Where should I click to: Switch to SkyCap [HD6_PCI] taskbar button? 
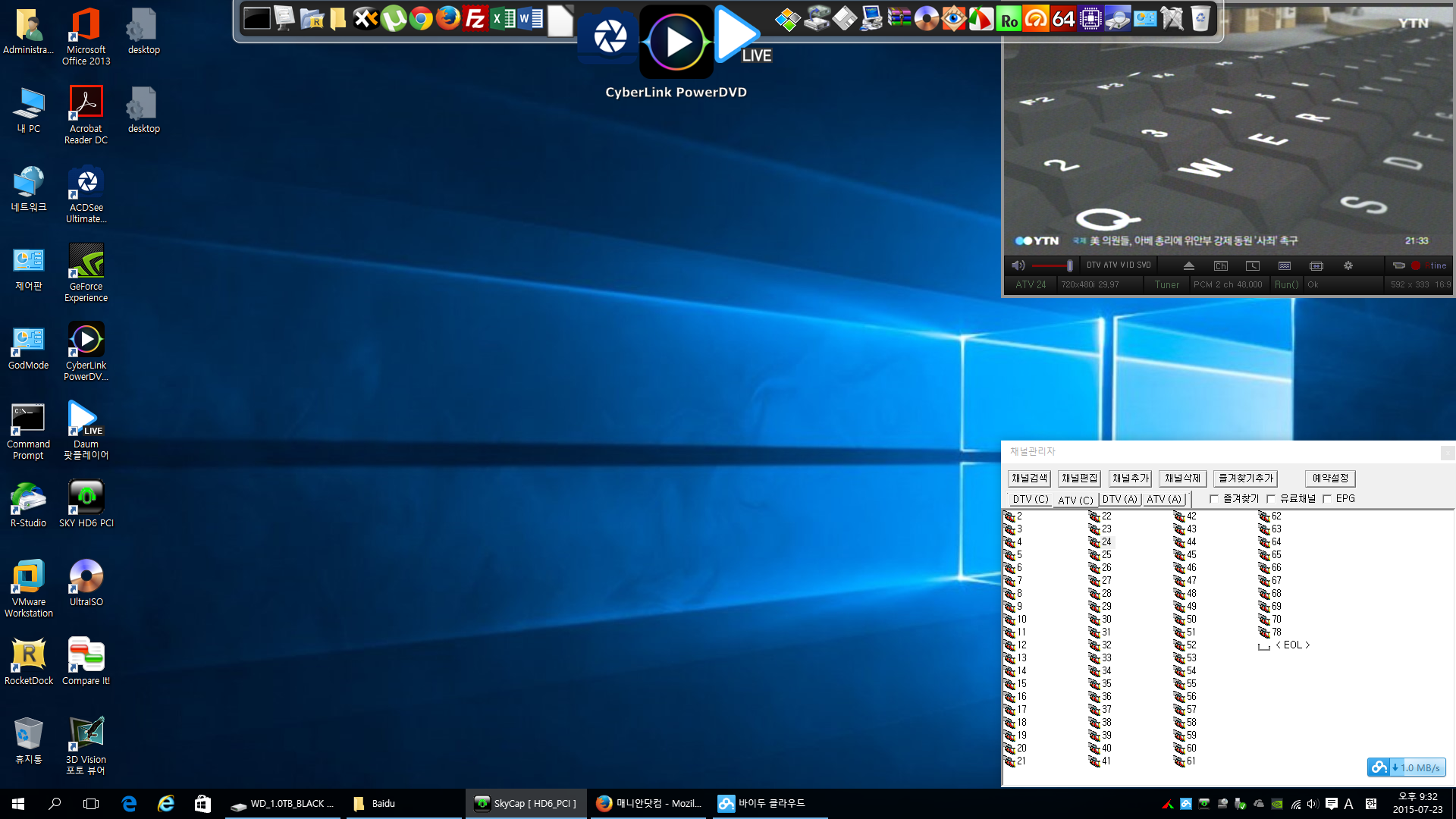525,804
